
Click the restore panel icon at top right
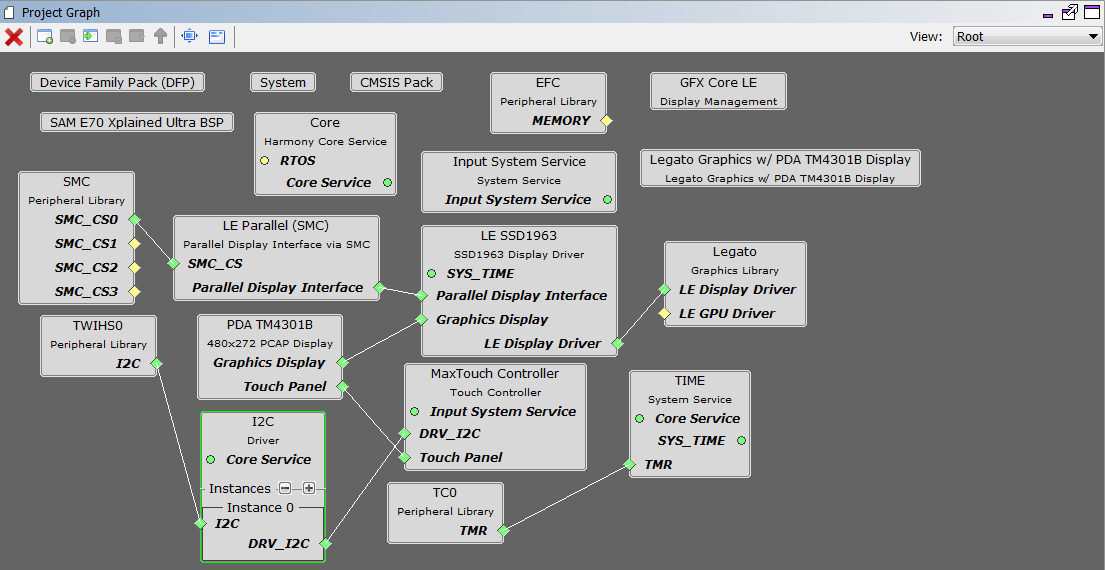(x=1070, y=12)
